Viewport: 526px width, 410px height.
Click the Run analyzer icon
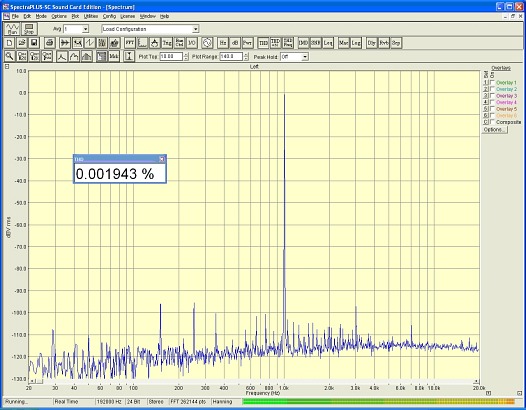coord(12,29)
